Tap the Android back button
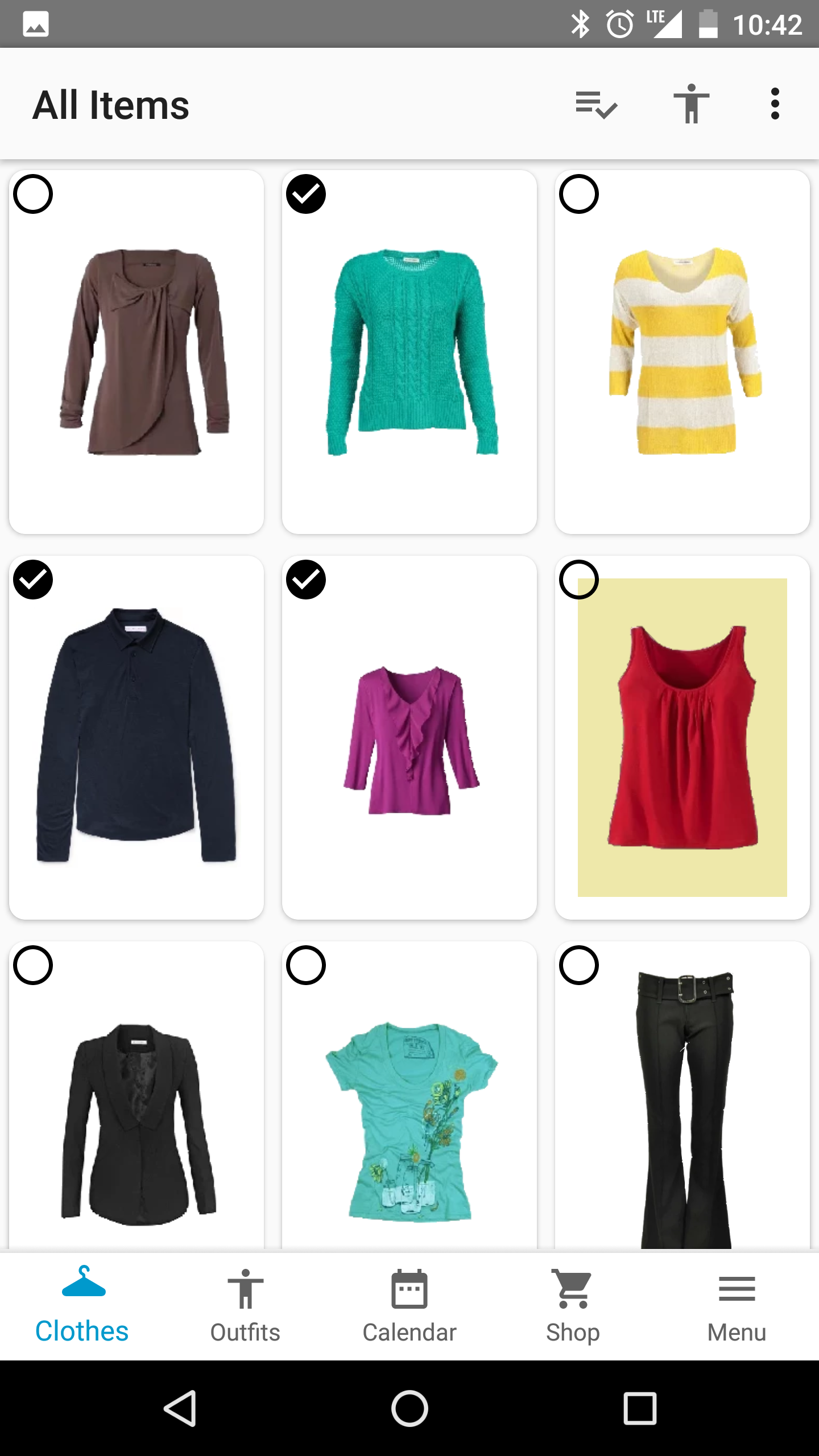819x1456 pixels. click(181, 1408)
